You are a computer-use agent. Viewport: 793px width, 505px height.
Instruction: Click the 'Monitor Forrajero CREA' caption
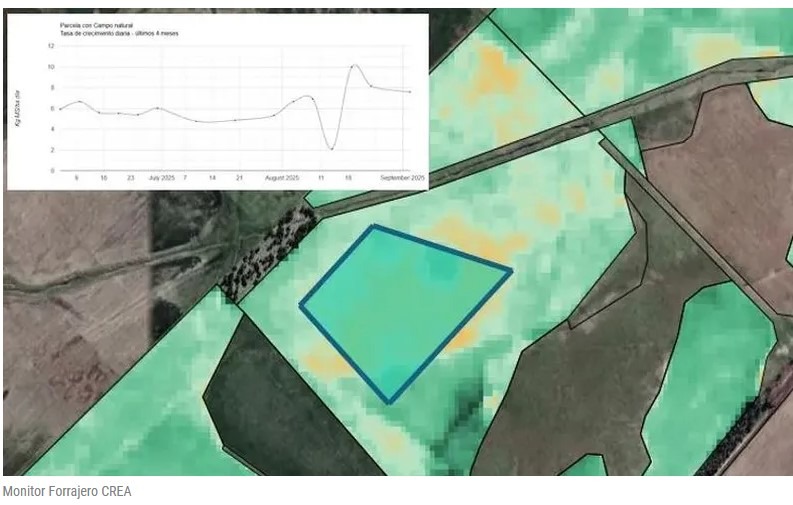coord(67,491)
